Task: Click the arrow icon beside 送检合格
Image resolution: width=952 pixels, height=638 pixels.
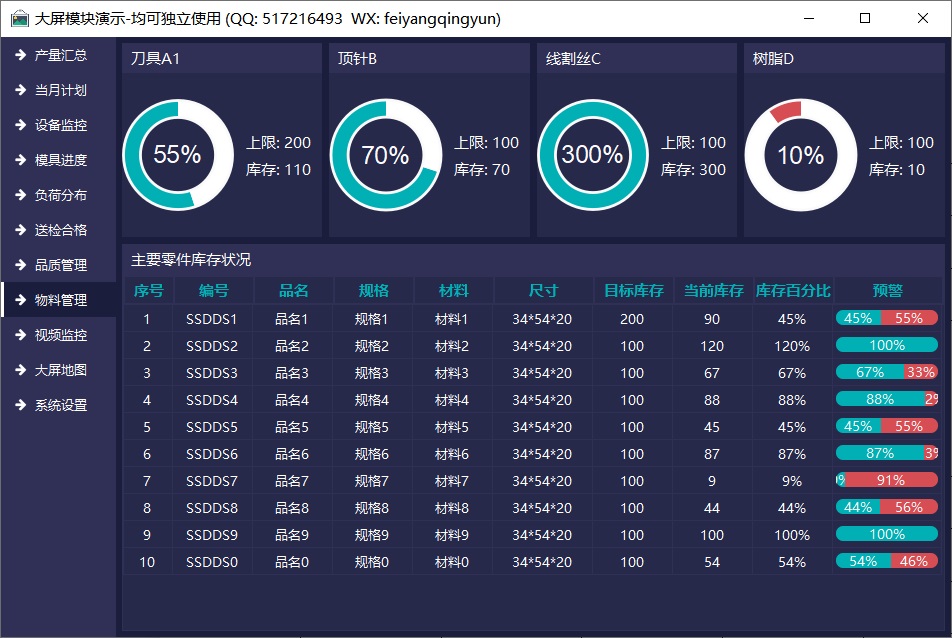Action: pyautogui.click(x=19, y=230)
